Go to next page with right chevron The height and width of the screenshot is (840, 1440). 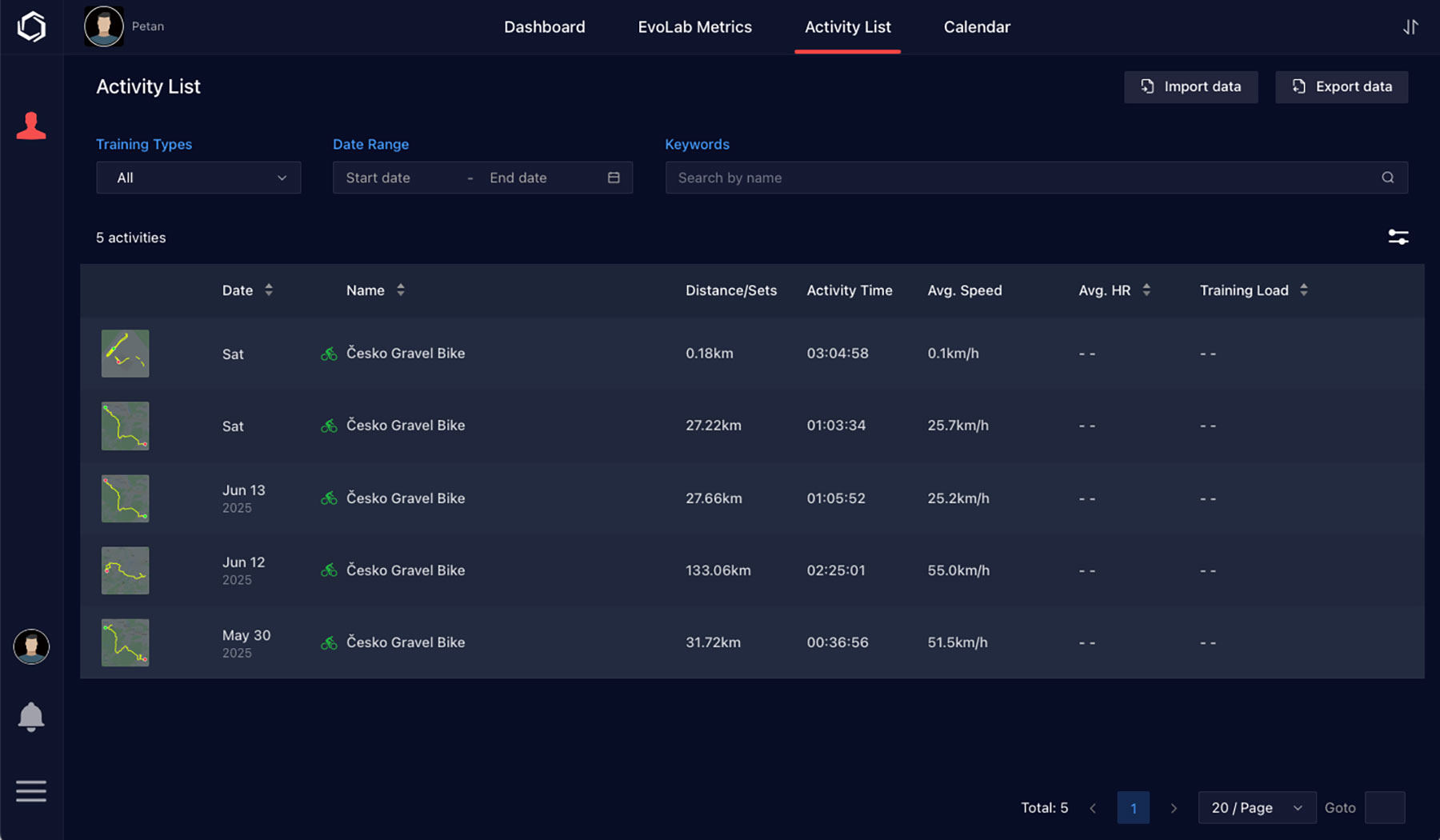1174,808
